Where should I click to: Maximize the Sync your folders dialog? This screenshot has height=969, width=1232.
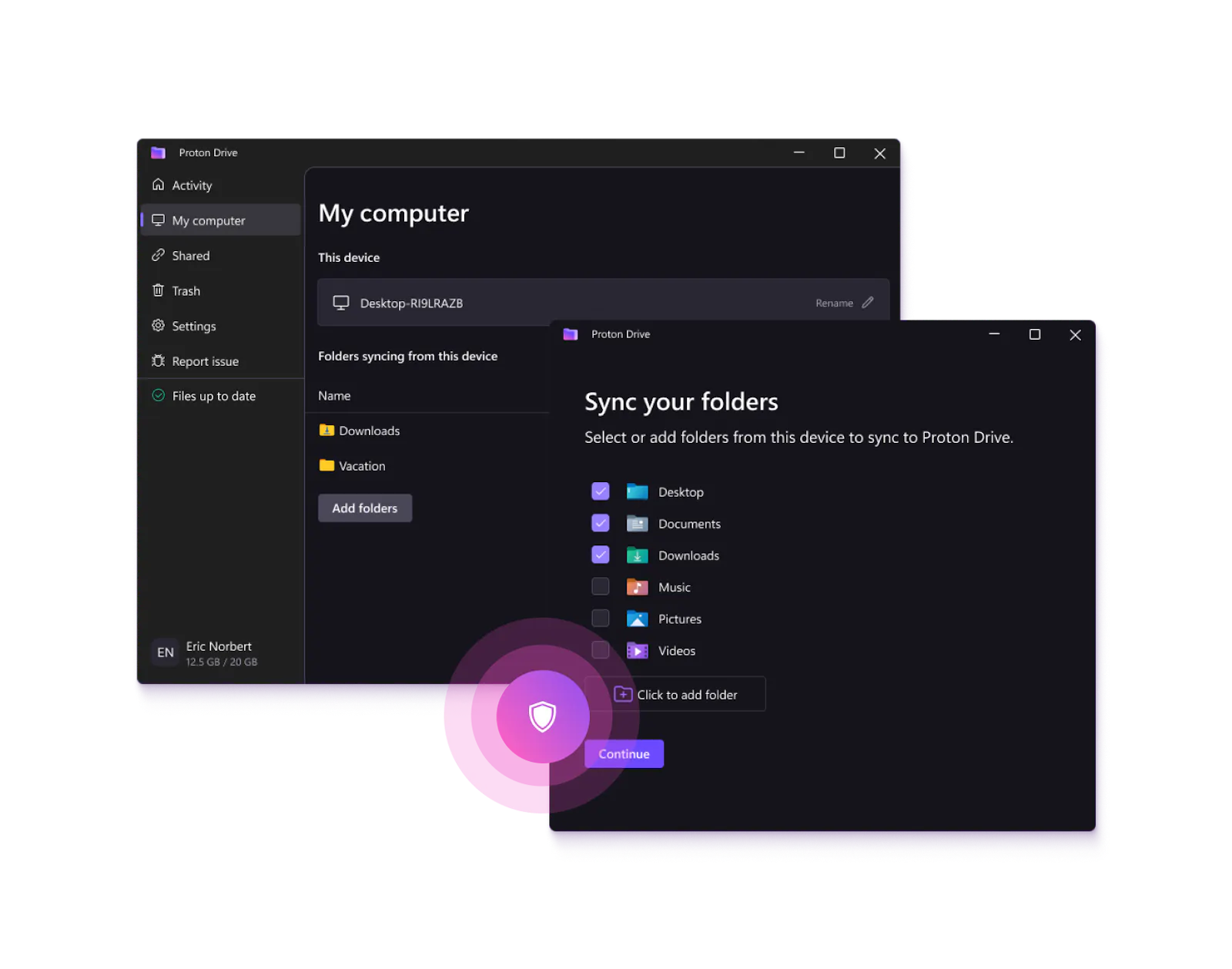[x=1035, y=334]
